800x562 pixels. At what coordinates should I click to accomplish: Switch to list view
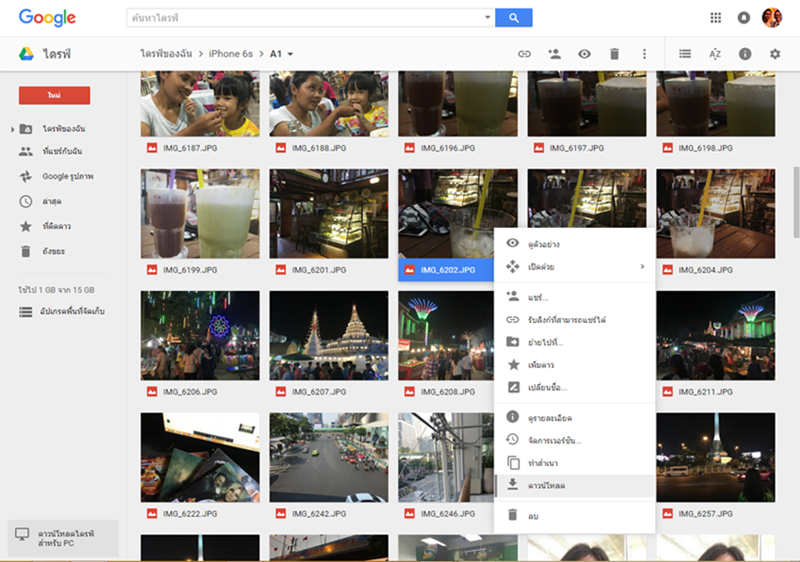click(x=685, y=54)
